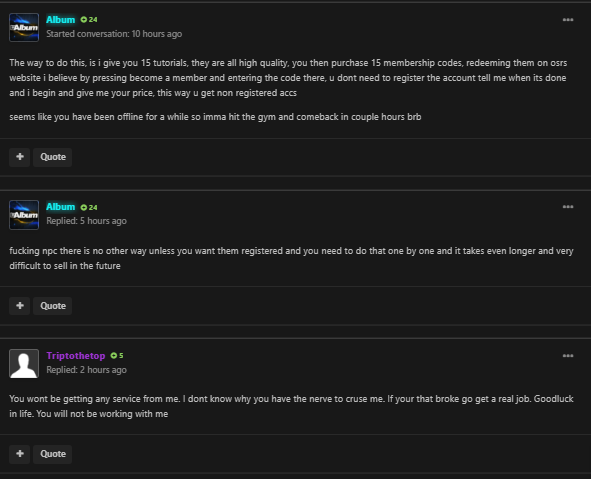Open Album username link on 5 hours ago reply

click(61, 207)
